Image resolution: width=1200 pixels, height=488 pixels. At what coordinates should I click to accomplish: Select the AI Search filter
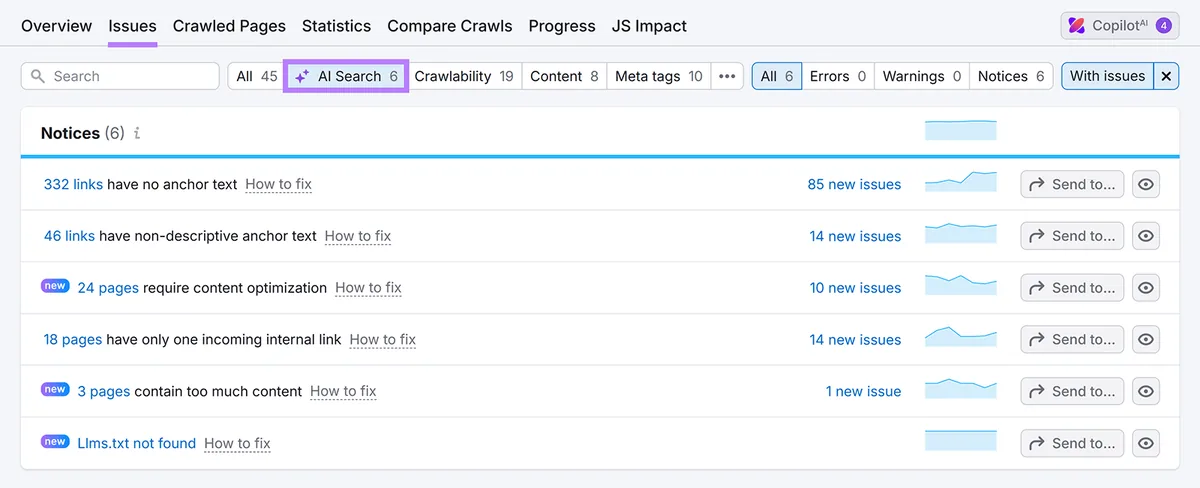[x=346, y=76]
